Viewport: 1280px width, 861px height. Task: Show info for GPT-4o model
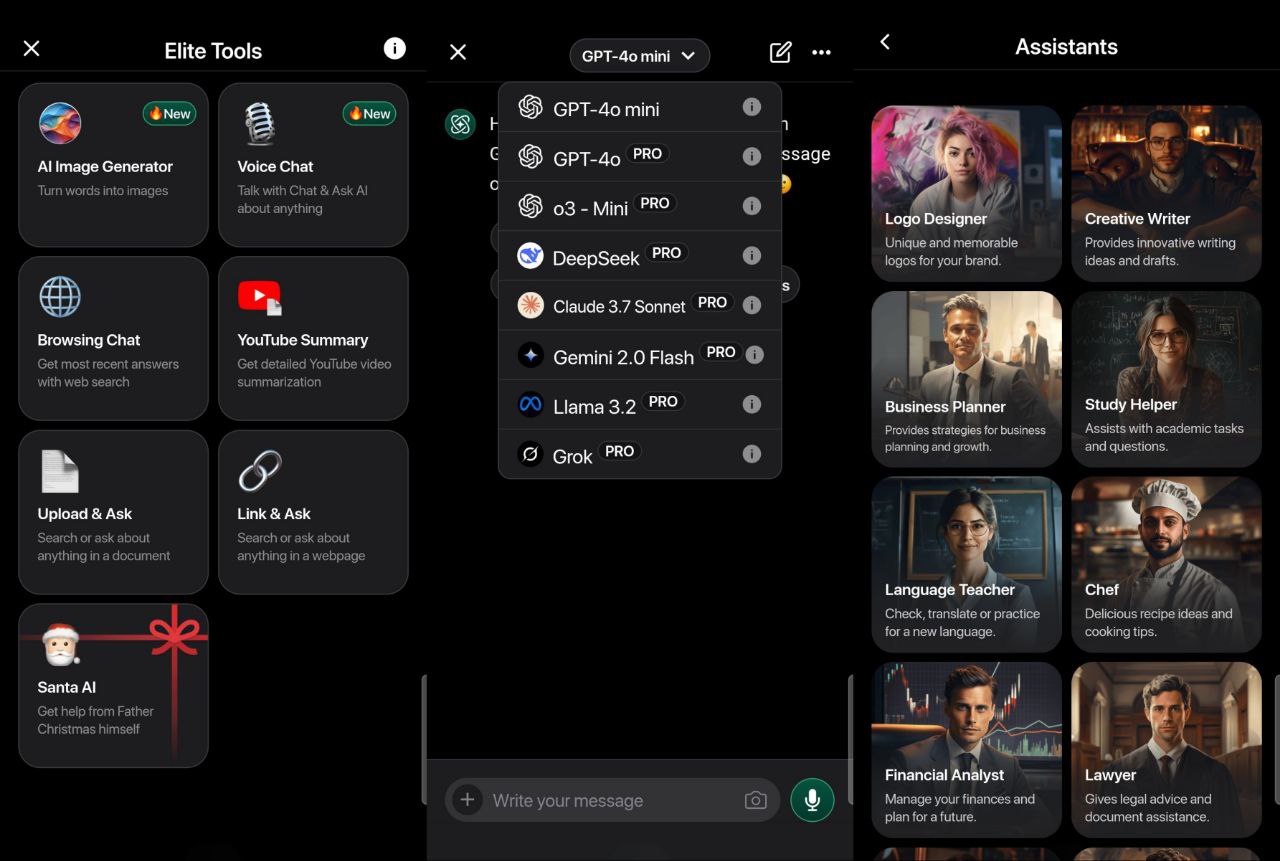752,156
